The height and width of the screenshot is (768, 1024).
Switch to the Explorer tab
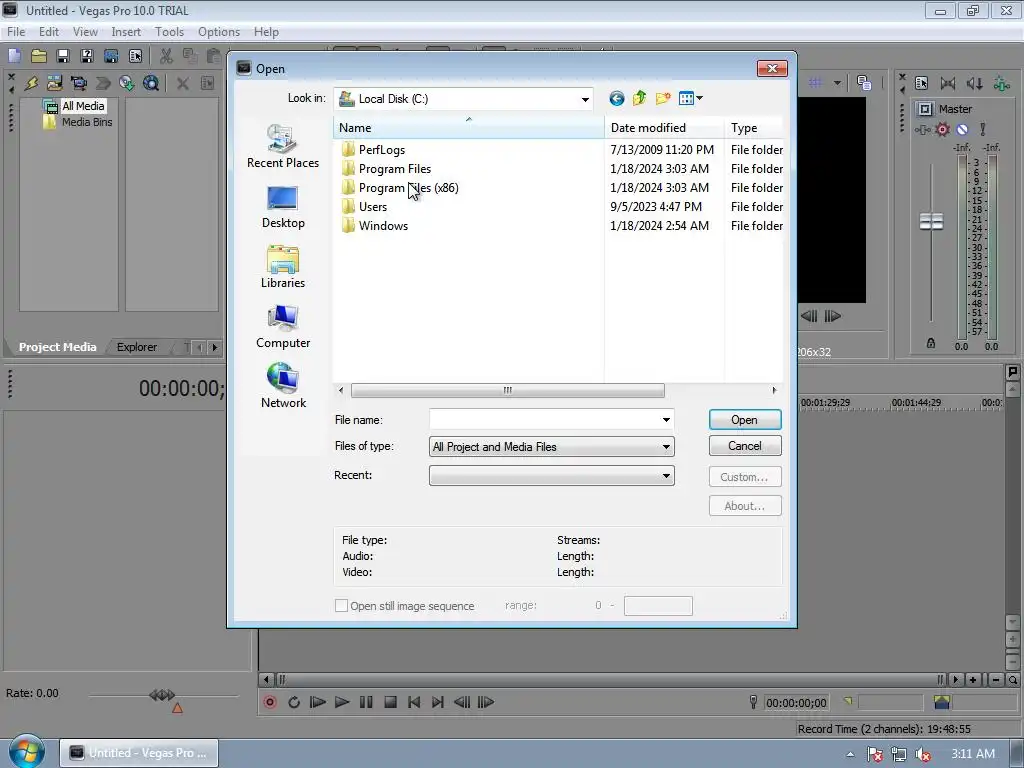tap(136, 347)
